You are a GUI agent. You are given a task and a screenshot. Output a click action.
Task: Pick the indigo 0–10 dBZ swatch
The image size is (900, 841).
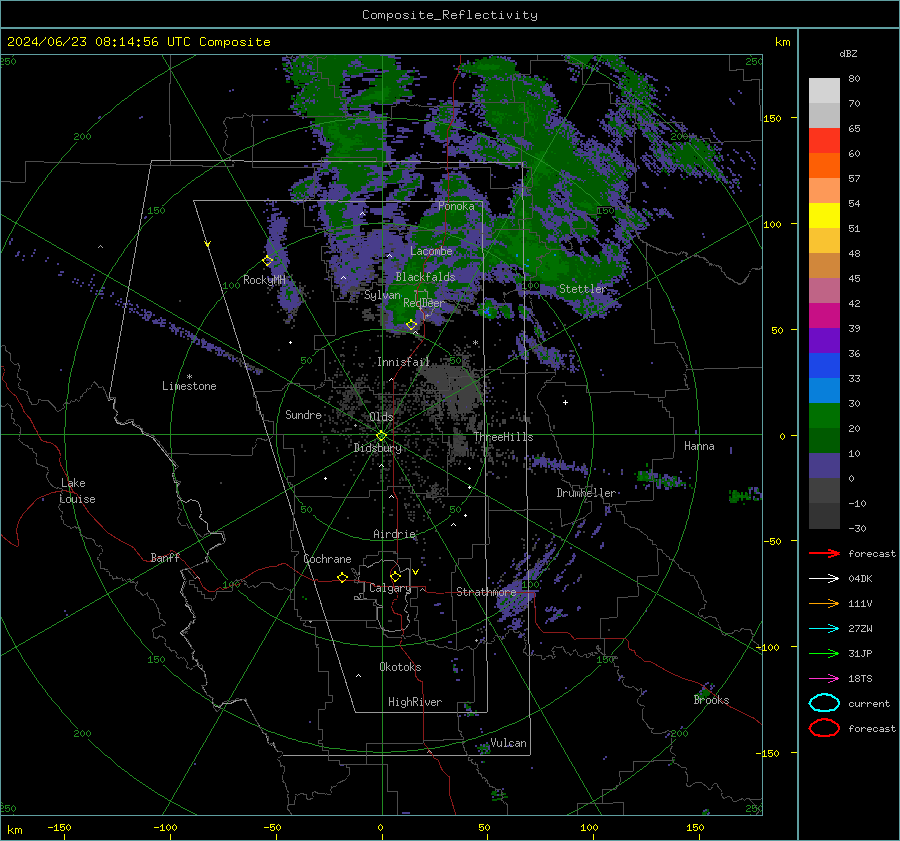click(824, 466)
